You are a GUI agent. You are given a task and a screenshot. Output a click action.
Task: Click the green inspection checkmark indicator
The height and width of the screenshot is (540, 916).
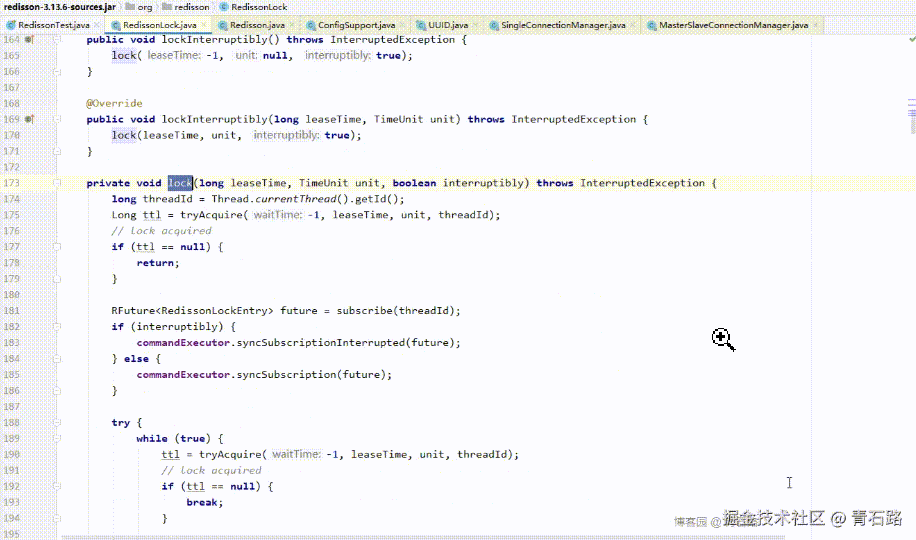[912, 39]
